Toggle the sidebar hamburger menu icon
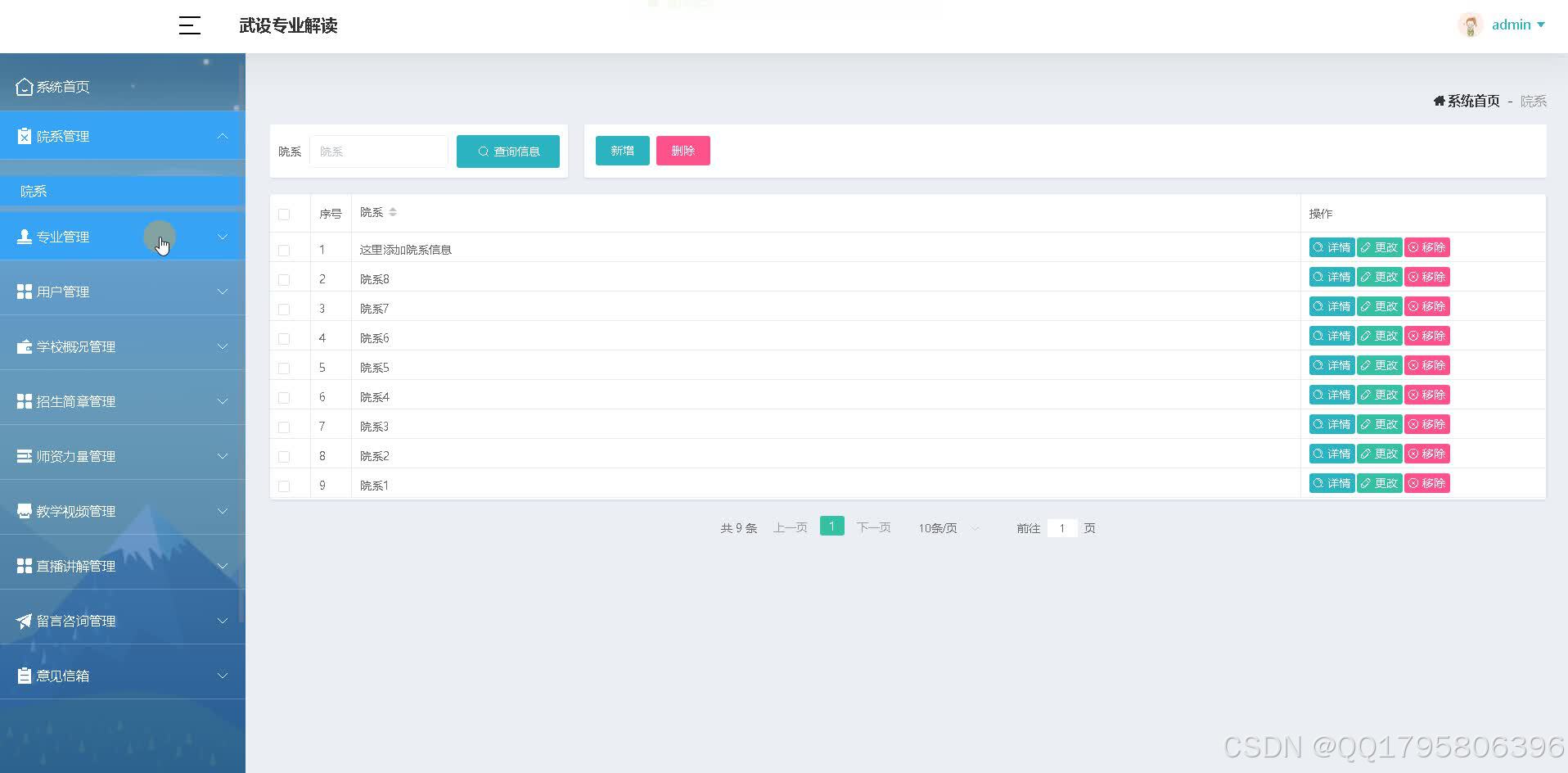 coord(189,25)
